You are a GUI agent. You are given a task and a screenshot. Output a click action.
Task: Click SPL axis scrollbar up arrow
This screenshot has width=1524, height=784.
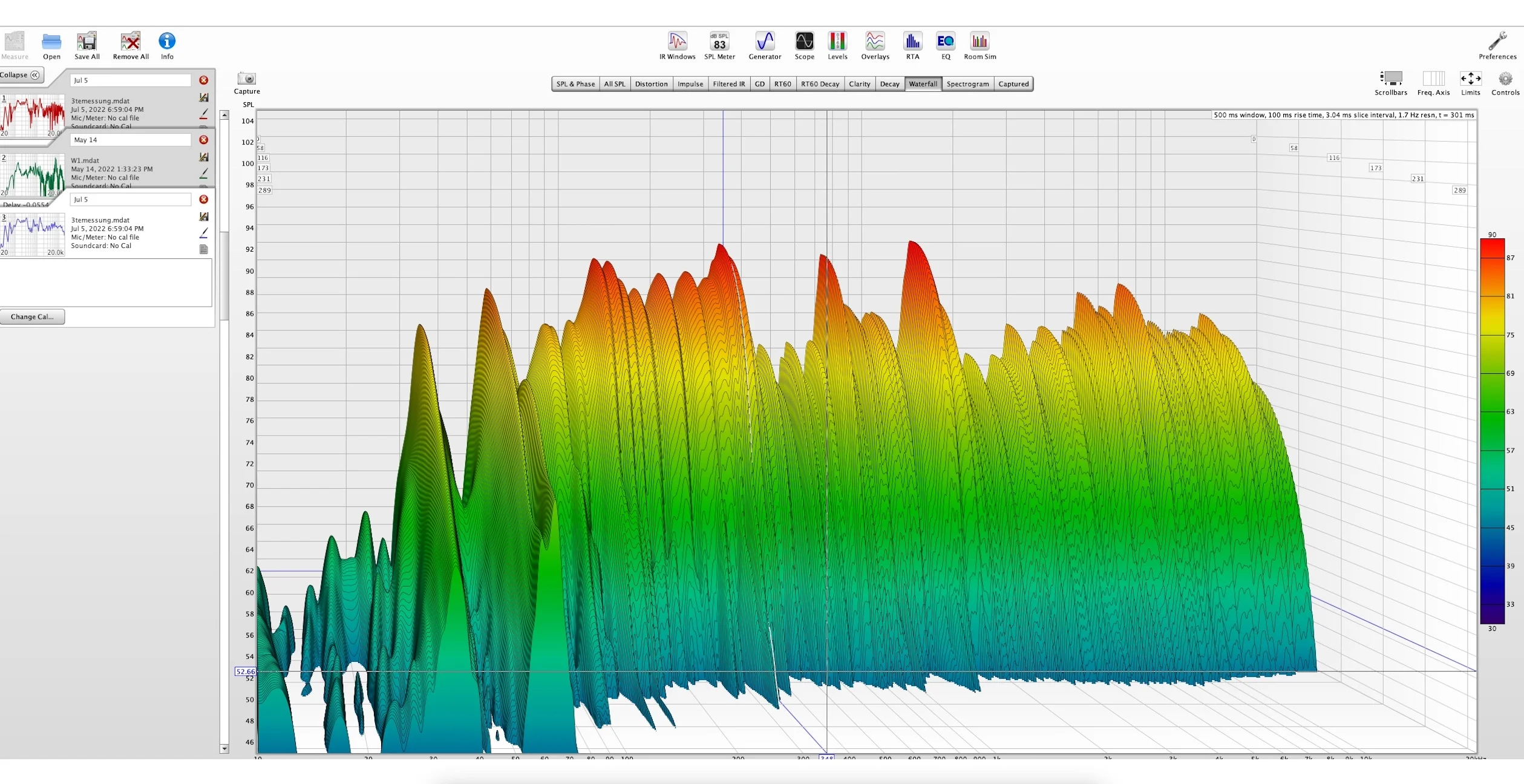(x=224, y=115)
